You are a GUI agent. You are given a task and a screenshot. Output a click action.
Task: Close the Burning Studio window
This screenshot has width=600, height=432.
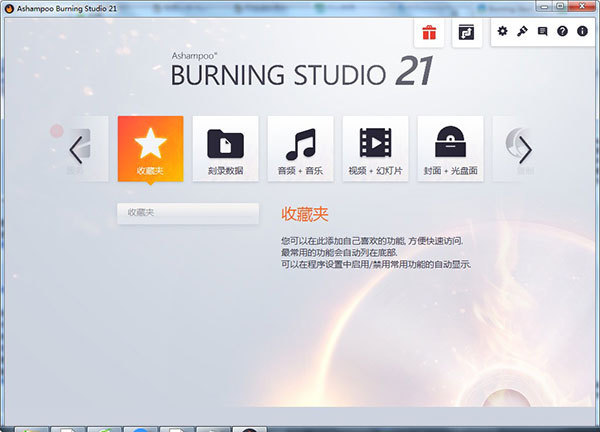tap(582, 6)
